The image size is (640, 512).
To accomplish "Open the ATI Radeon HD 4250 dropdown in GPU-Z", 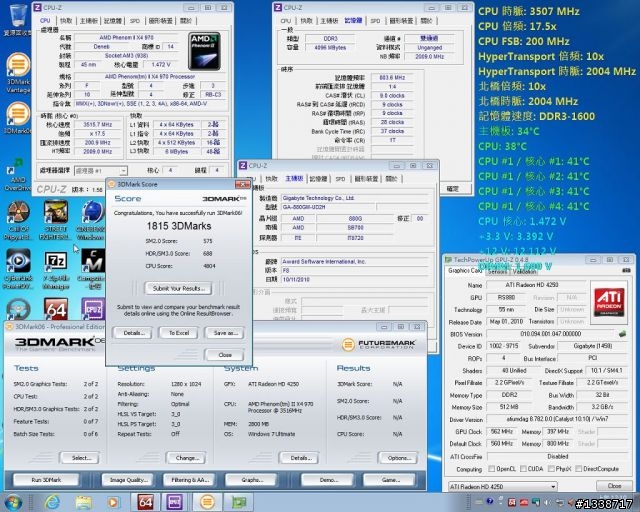I will pos(502,486).
